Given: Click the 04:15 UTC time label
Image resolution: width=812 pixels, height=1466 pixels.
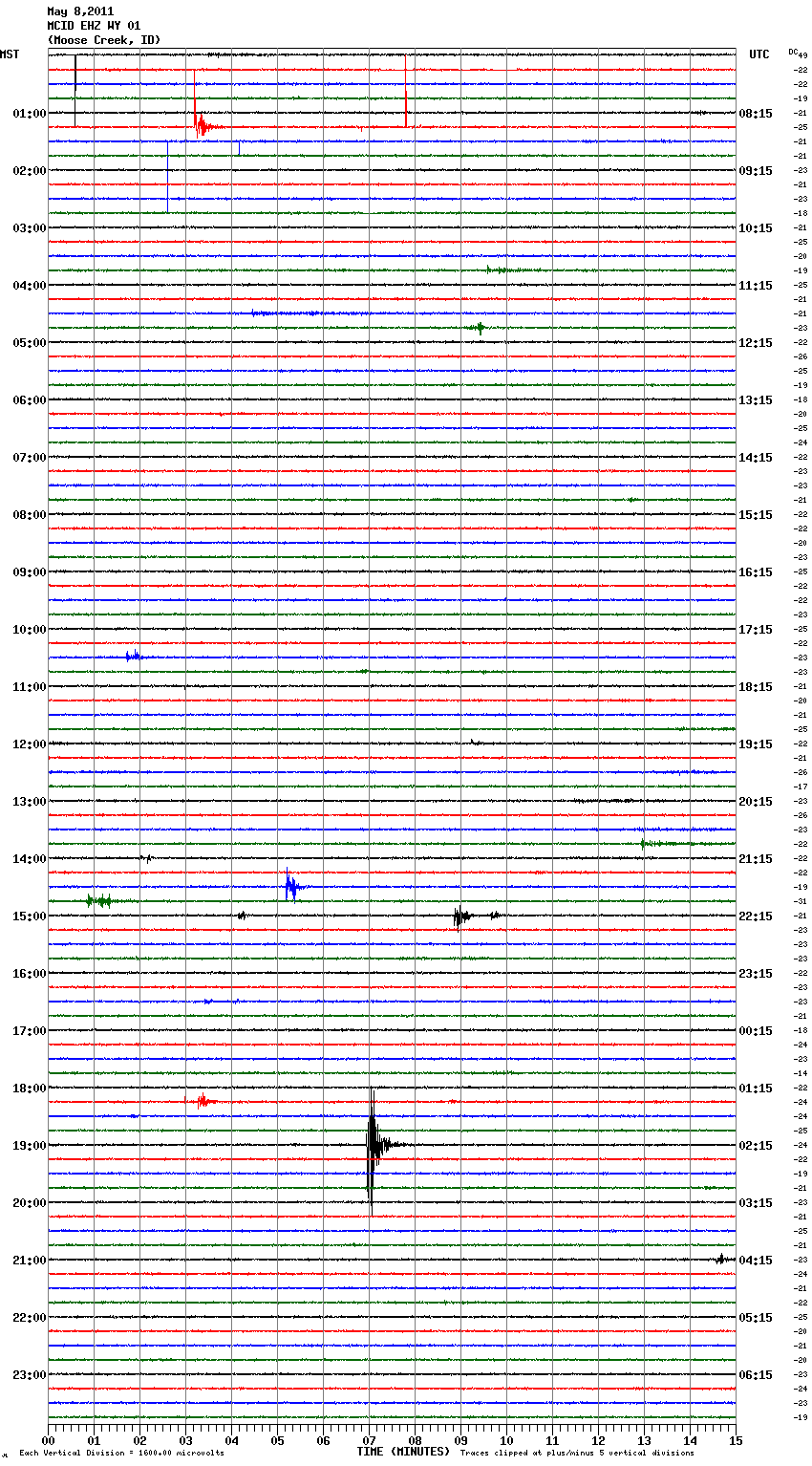Looking at the screenshot, I should [x=756, y=1260].
